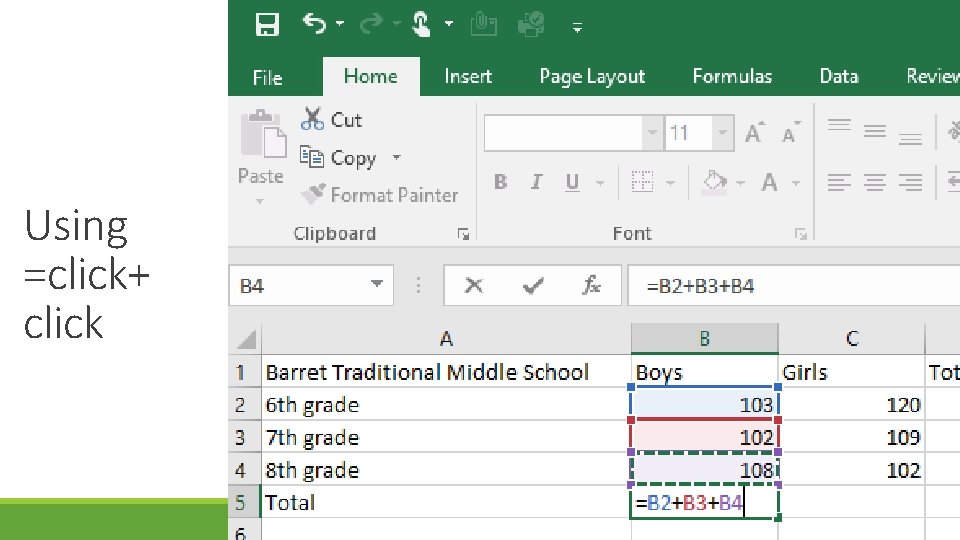Undo the last action
The height and width of the screenshot is (540, 960).
click(x=314, y=24)
